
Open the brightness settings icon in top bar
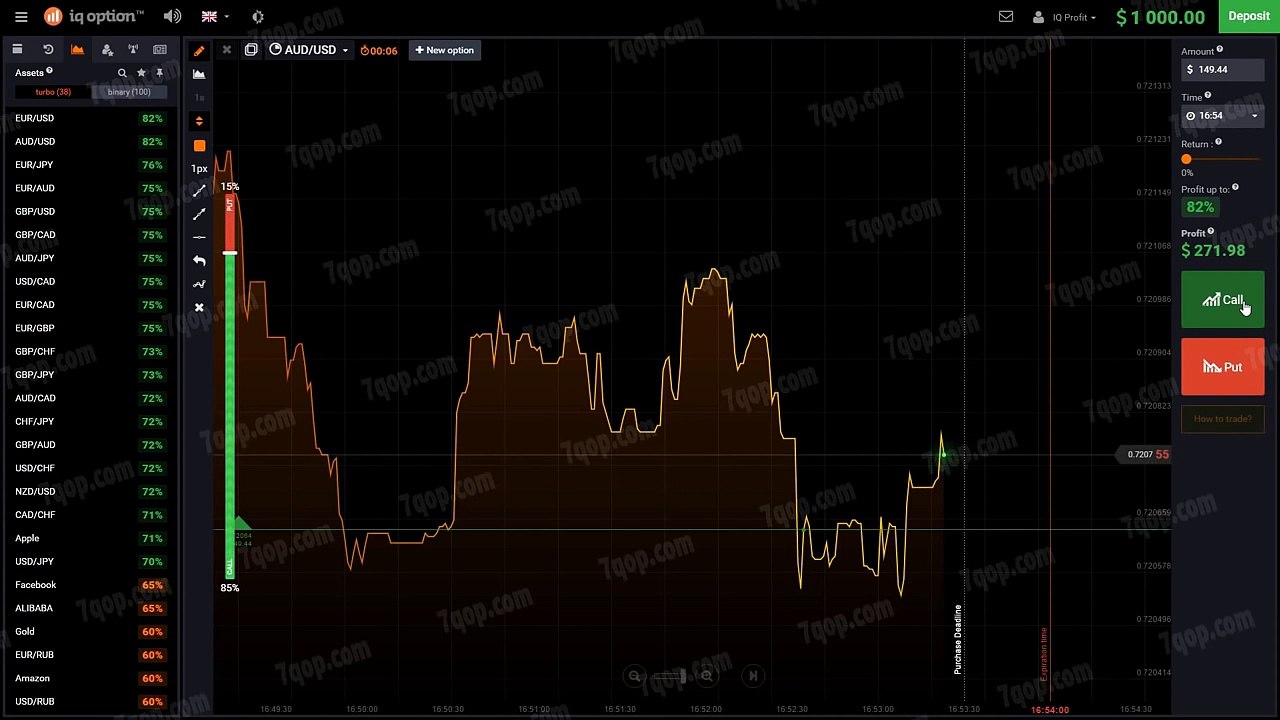tap(258, 17)
